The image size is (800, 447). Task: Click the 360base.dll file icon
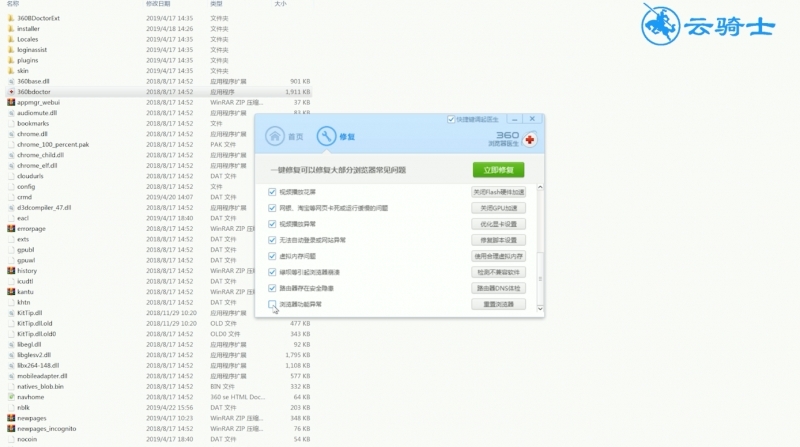click(x=11, y=81)
